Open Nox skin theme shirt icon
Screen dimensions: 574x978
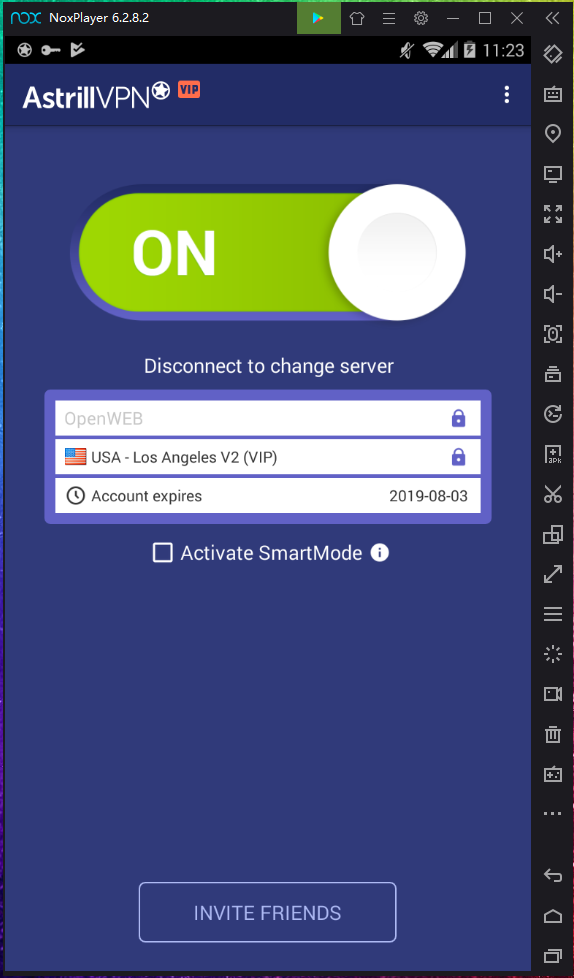point(357,19)
